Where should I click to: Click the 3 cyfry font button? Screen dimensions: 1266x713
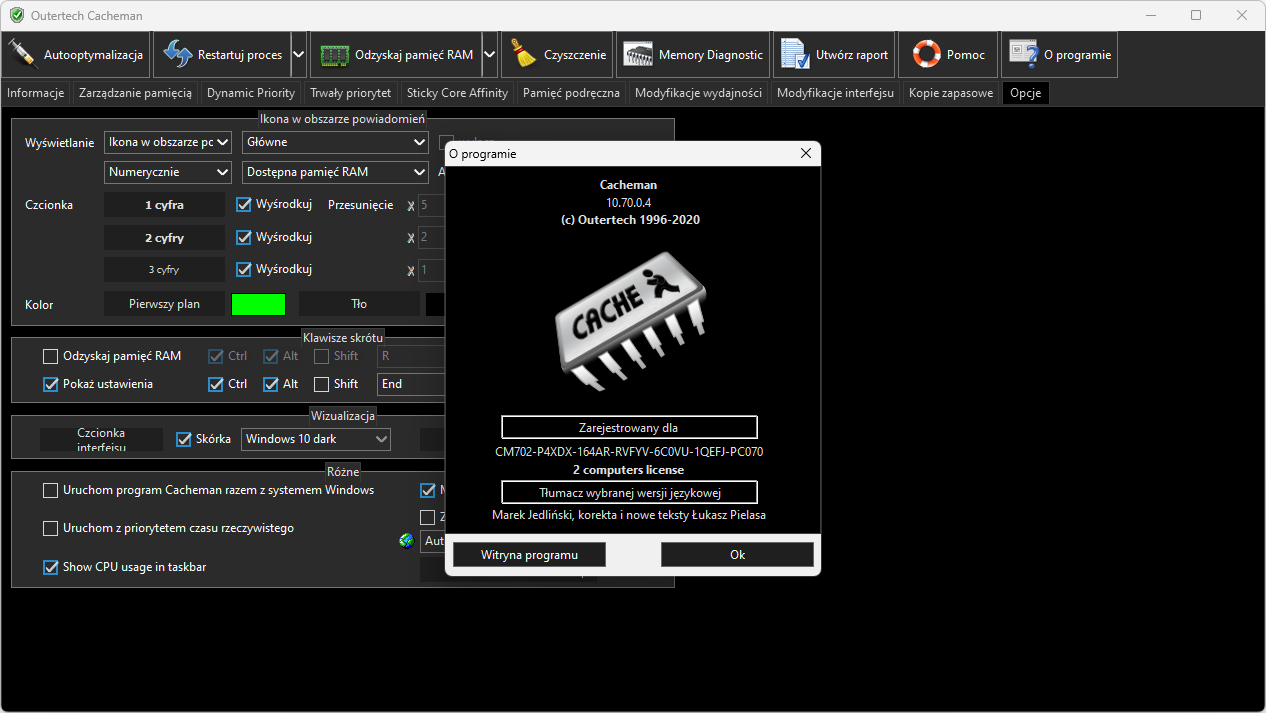point(164,270)
